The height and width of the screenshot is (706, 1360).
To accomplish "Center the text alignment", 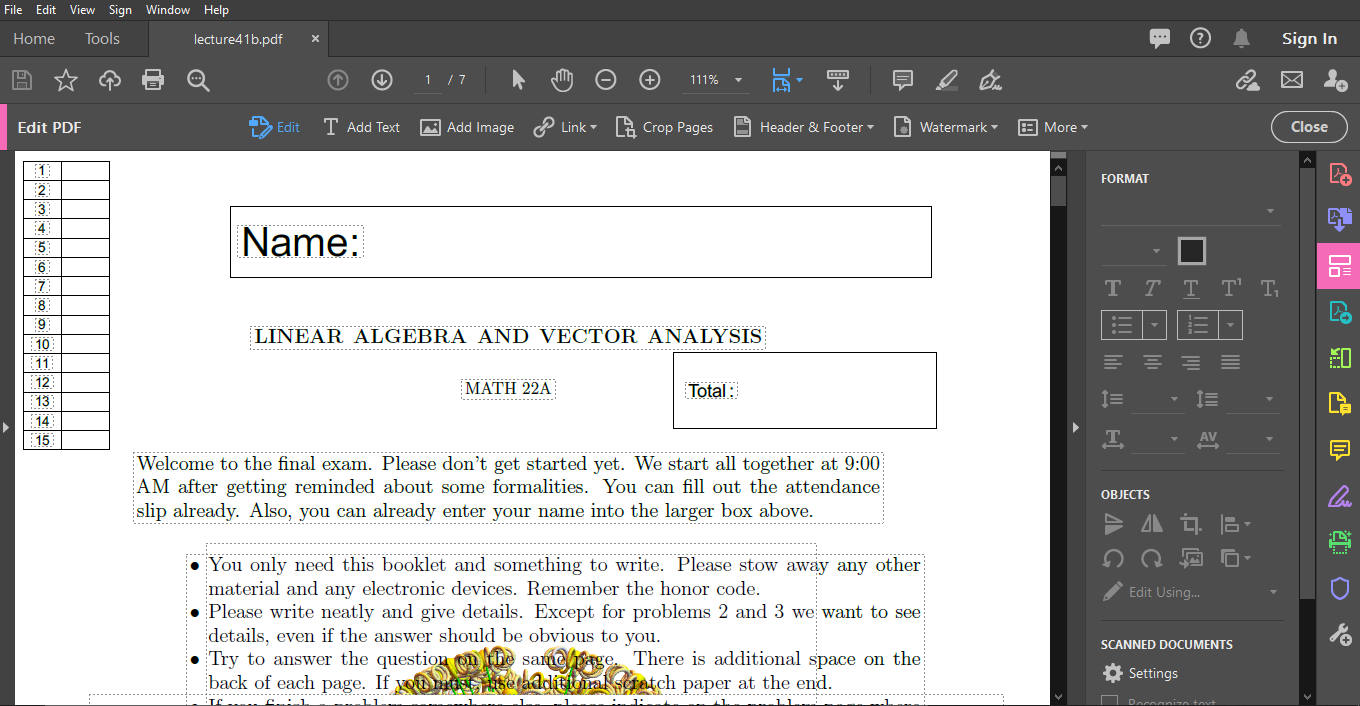I will point(1152,362).
